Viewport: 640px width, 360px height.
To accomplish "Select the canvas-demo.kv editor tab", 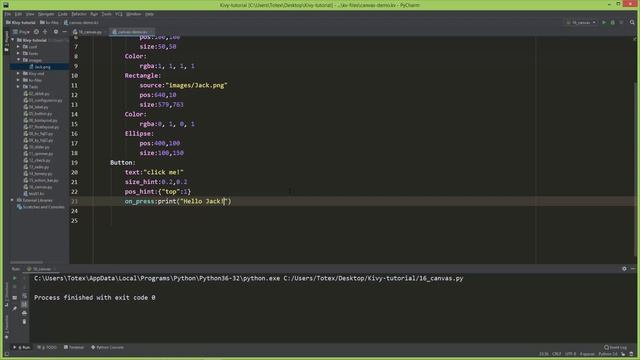I will tap(131, 31).
